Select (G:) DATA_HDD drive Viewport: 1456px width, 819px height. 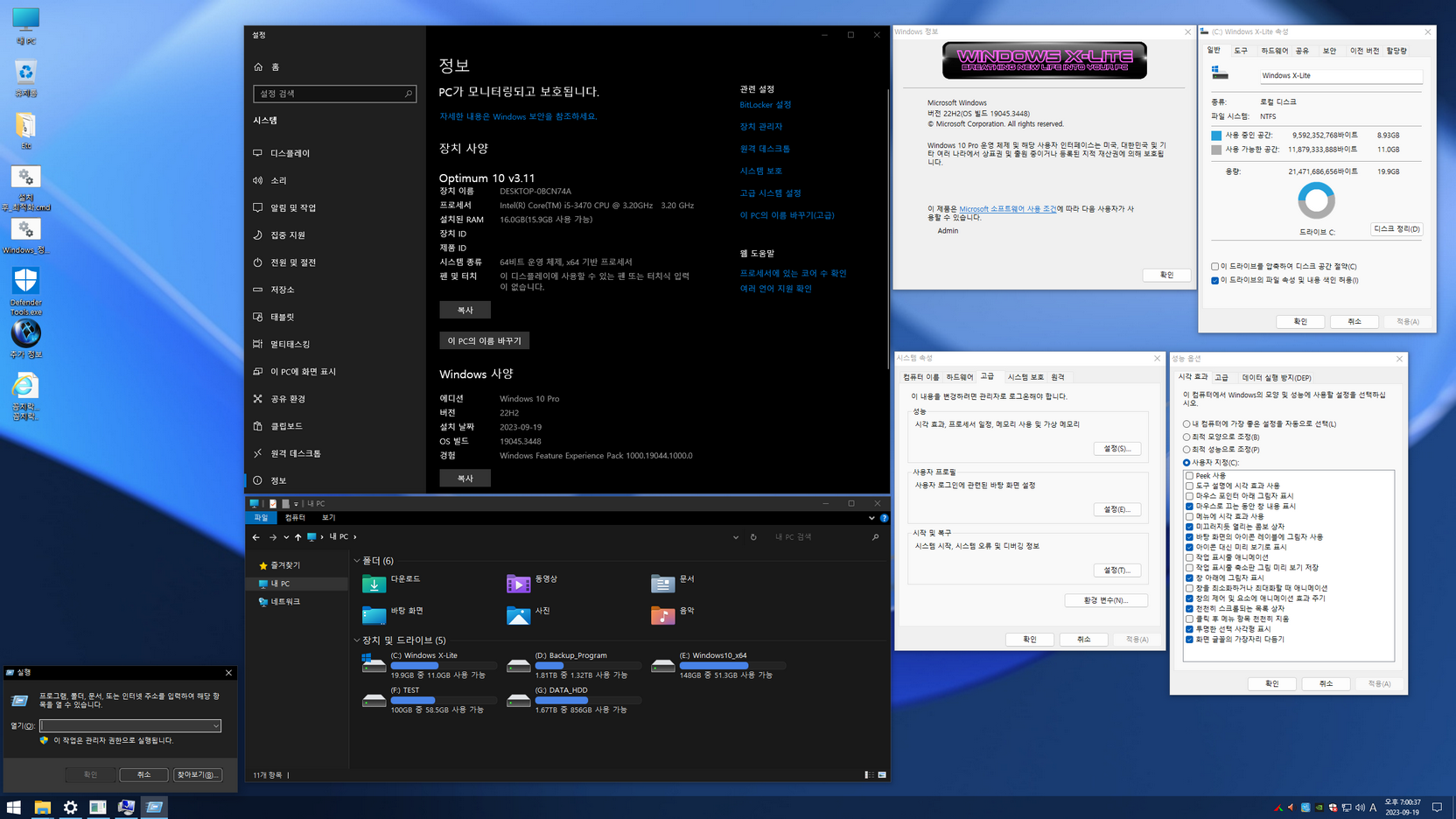point(572,700)
